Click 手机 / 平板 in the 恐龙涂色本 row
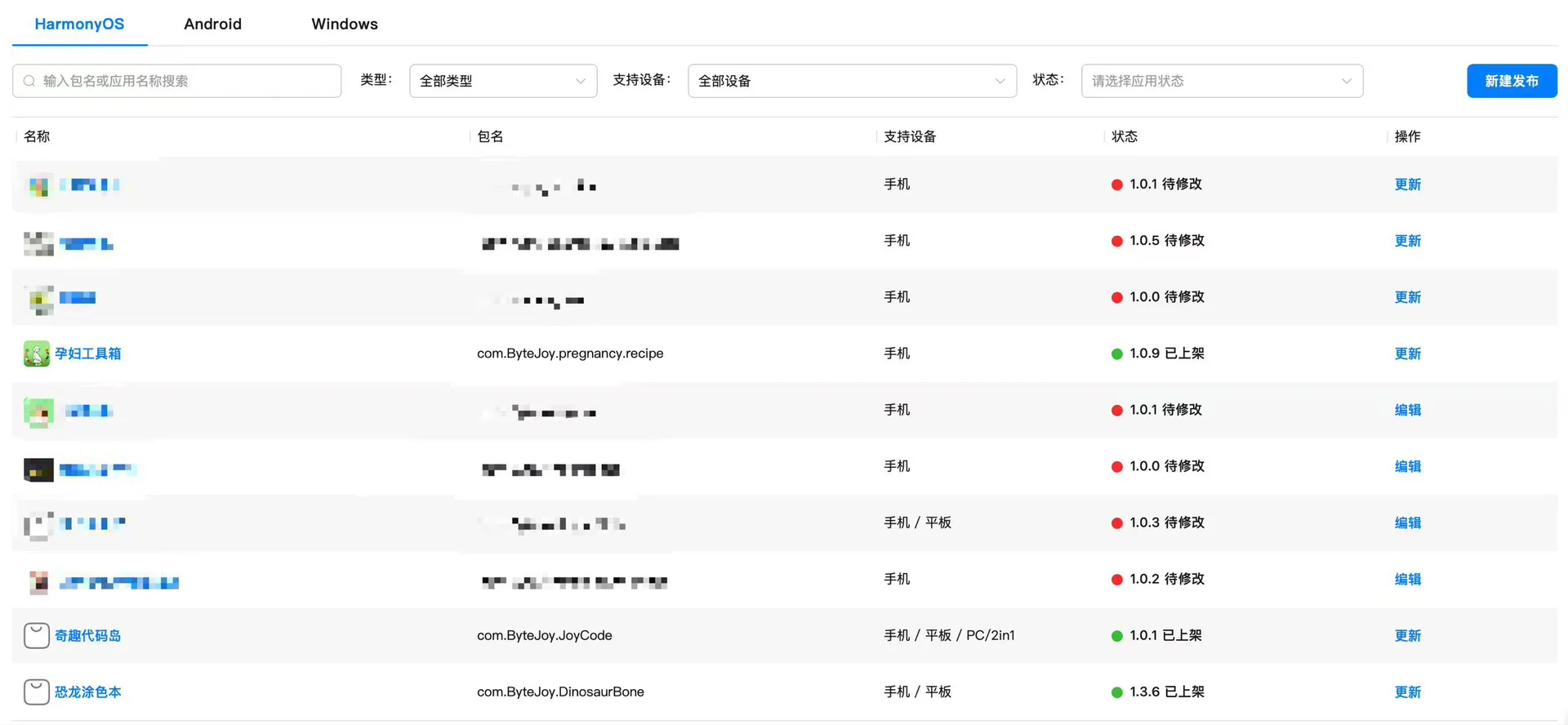The width and height of the screenshot is (1568, 725). 917,692
